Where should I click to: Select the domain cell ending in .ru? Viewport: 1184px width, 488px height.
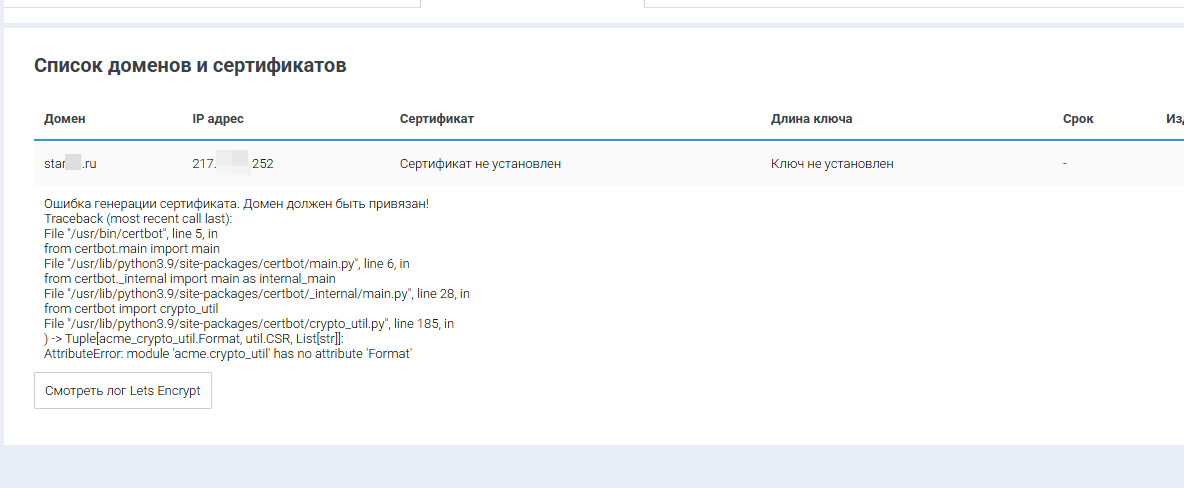click(x=70, y=164)
